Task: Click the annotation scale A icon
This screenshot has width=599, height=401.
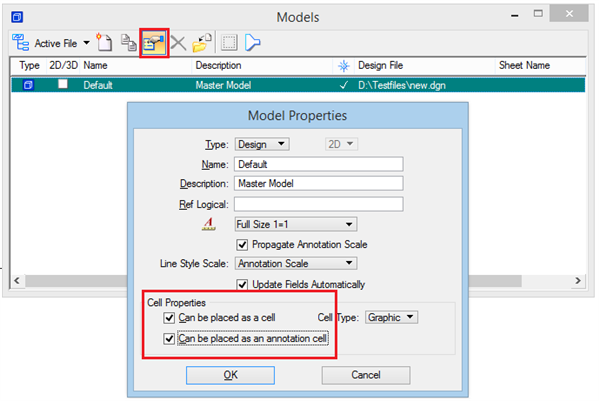Action: click(x=209, y=224)
